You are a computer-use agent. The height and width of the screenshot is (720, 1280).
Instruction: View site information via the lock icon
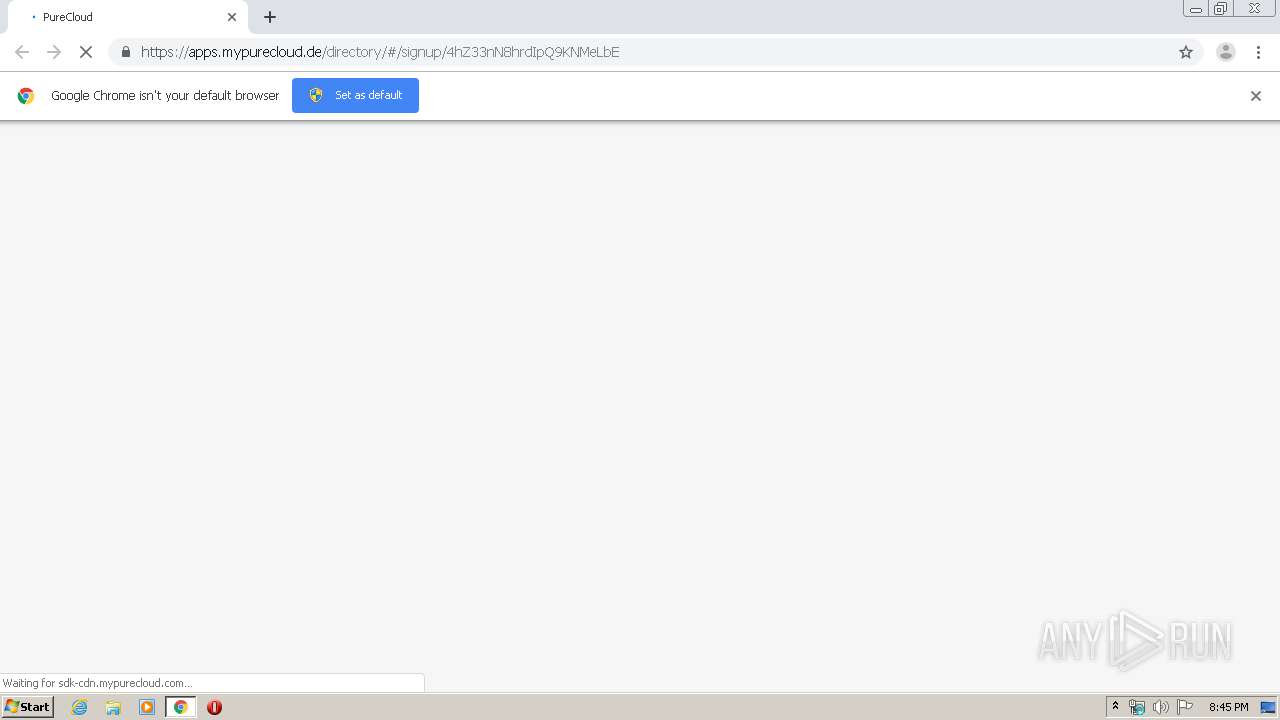tap(125, 52)
